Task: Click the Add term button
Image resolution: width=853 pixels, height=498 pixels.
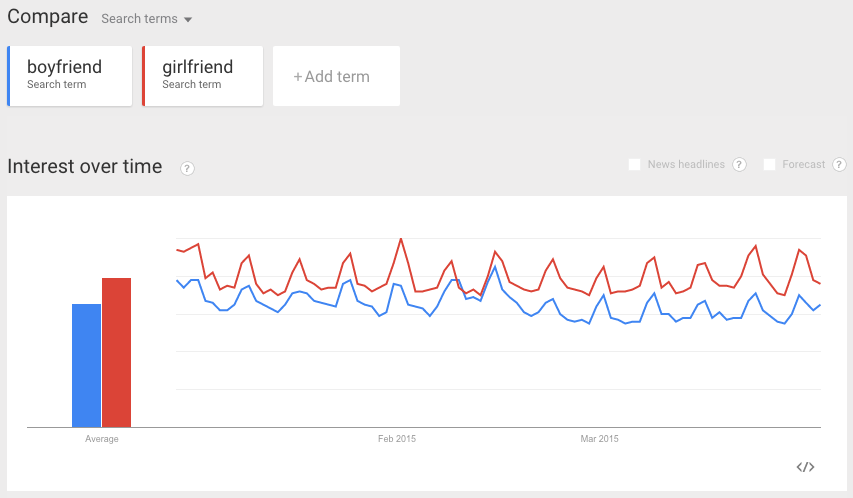Action: 336,76
